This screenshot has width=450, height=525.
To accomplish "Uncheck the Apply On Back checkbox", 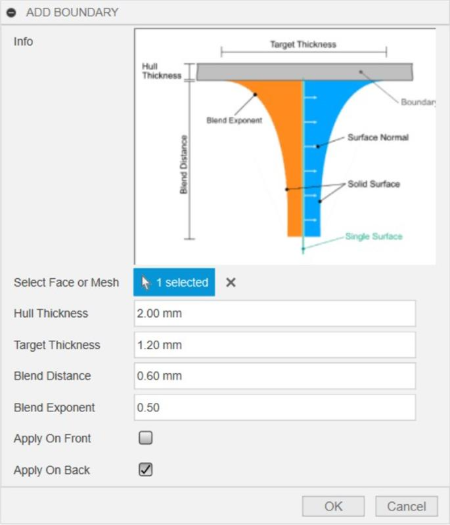I will (x=146, y=469).
